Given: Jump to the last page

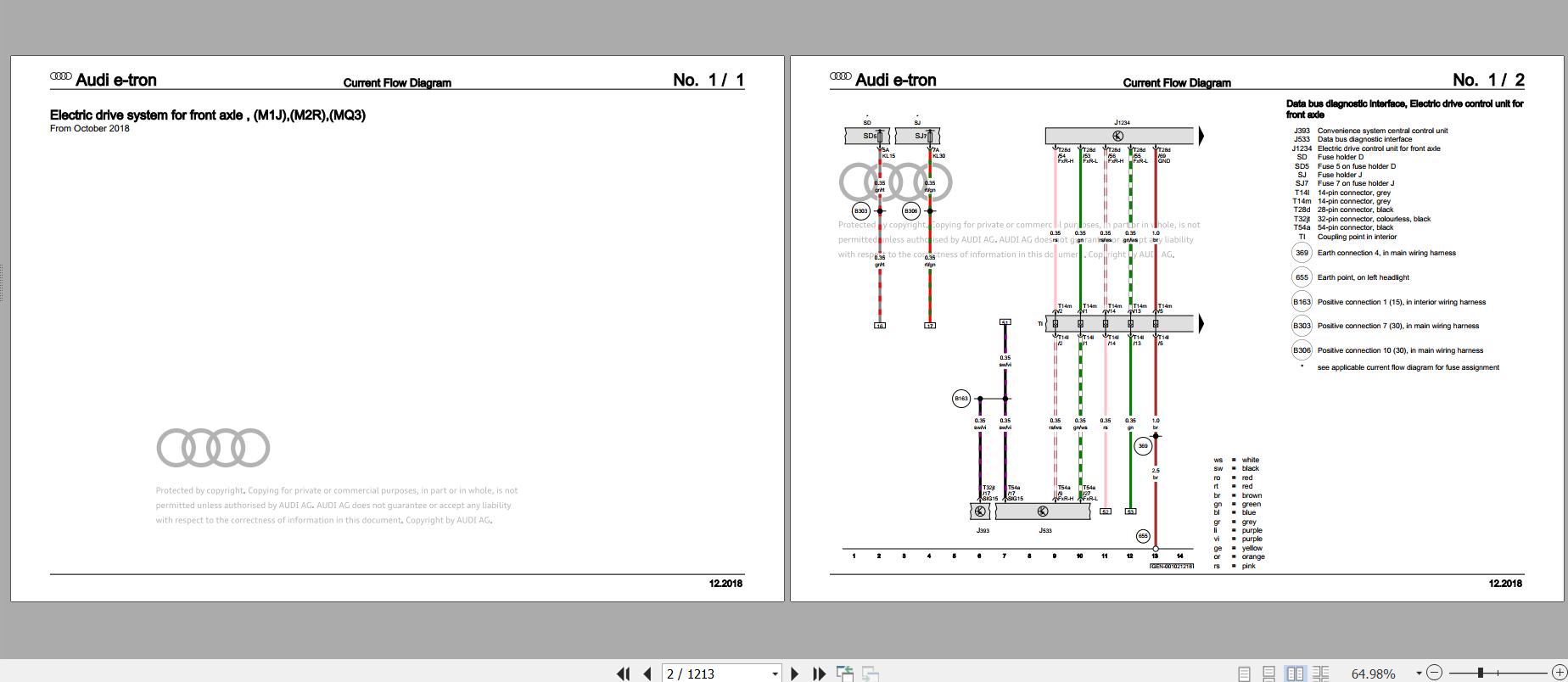Looking at the screenshot, I should click(819, 674).
